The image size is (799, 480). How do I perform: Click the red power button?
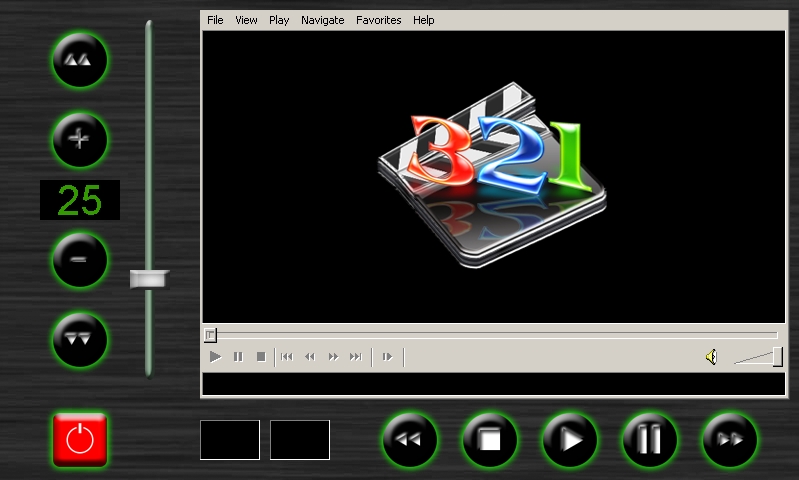80,440
